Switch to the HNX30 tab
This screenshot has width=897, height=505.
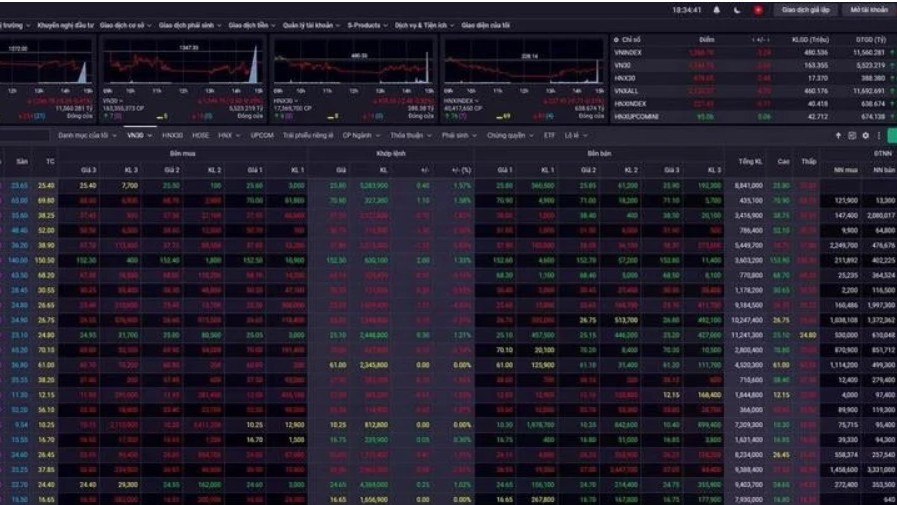[x=172, y=136]
